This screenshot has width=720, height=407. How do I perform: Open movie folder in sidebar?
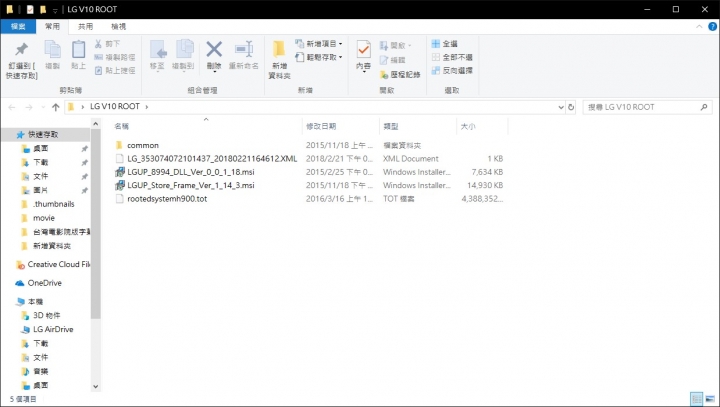44,218
